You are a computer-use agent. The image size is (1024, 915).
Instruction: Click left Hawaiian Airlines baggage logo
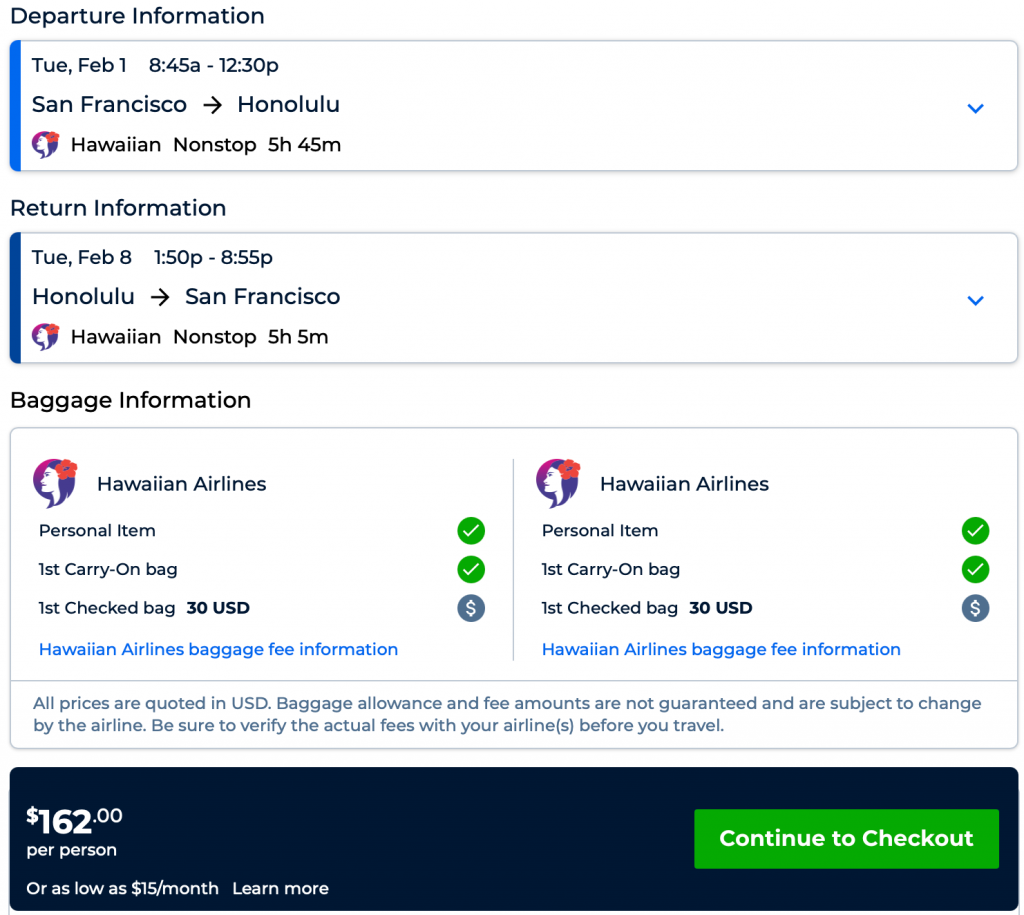(x=56, y=483)
